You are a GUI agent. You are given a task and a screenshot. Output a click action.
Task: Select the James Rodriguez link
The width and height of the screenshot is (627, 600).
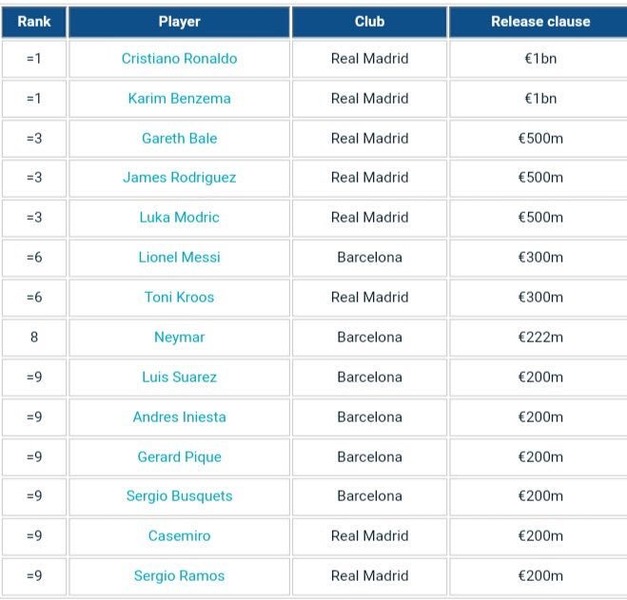(179, 177)
